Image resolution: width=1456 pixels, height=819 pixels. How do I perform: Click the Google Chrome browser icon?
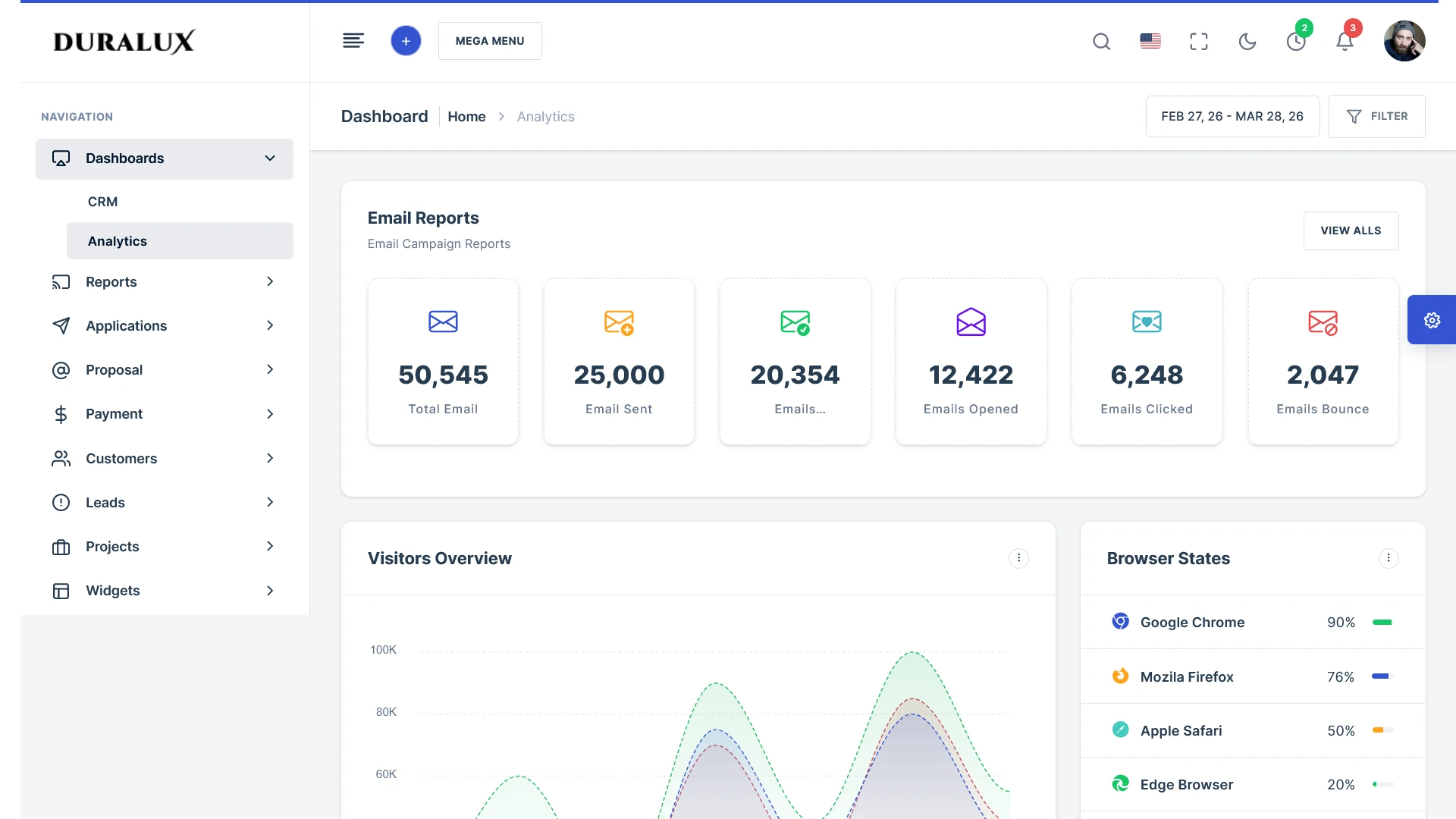tap(1120, 621)
